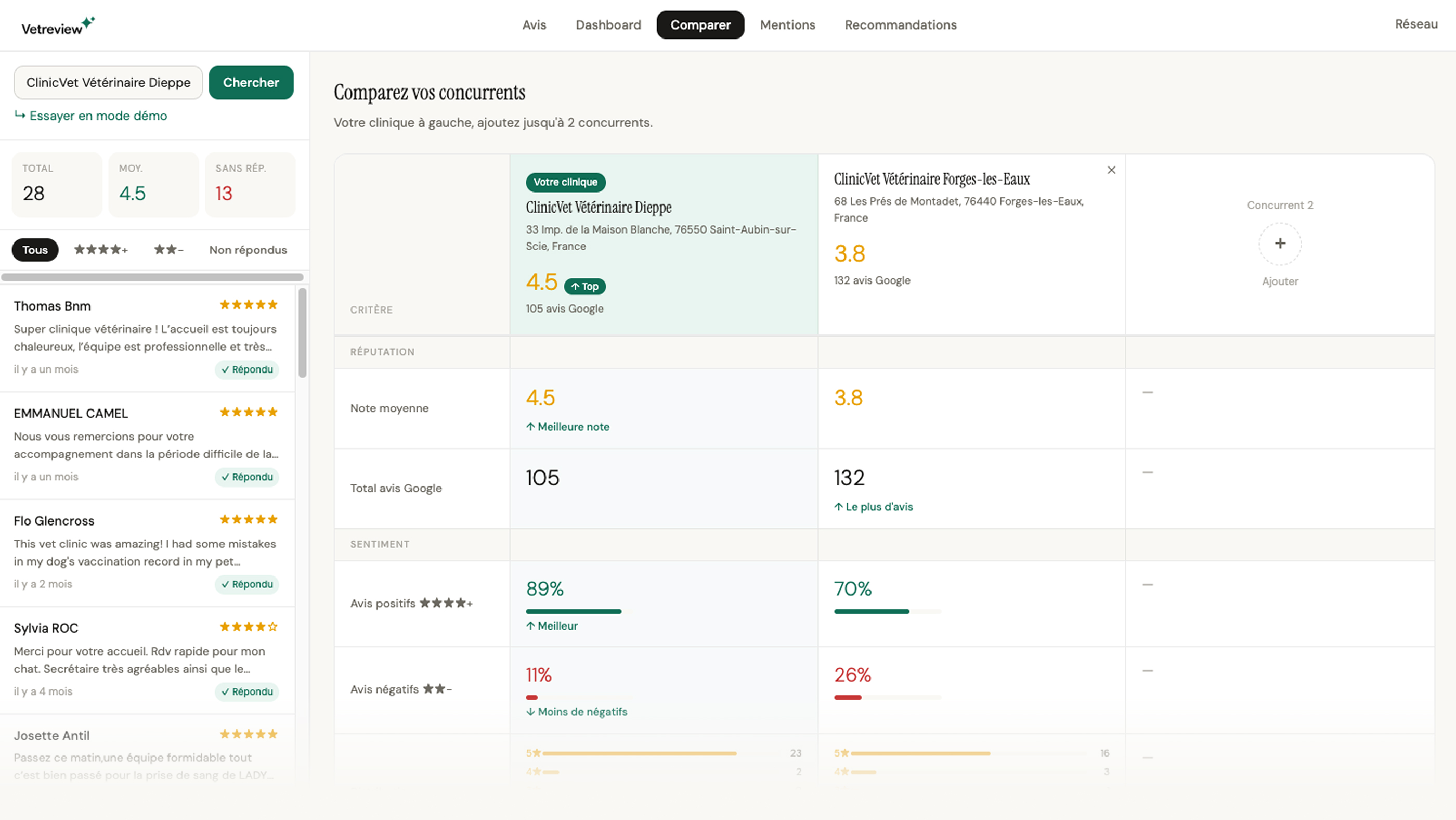This screenshot has width=1456, height=820.
Task: Click the 11% negative reviews progress bar
Action: tap(579, 698)
